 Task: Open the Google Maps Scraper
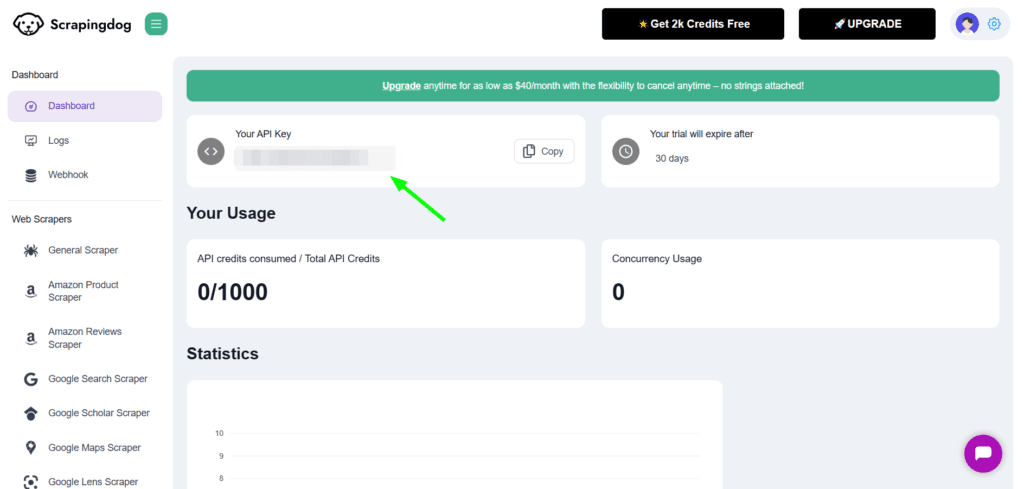[x=94, y=448]
